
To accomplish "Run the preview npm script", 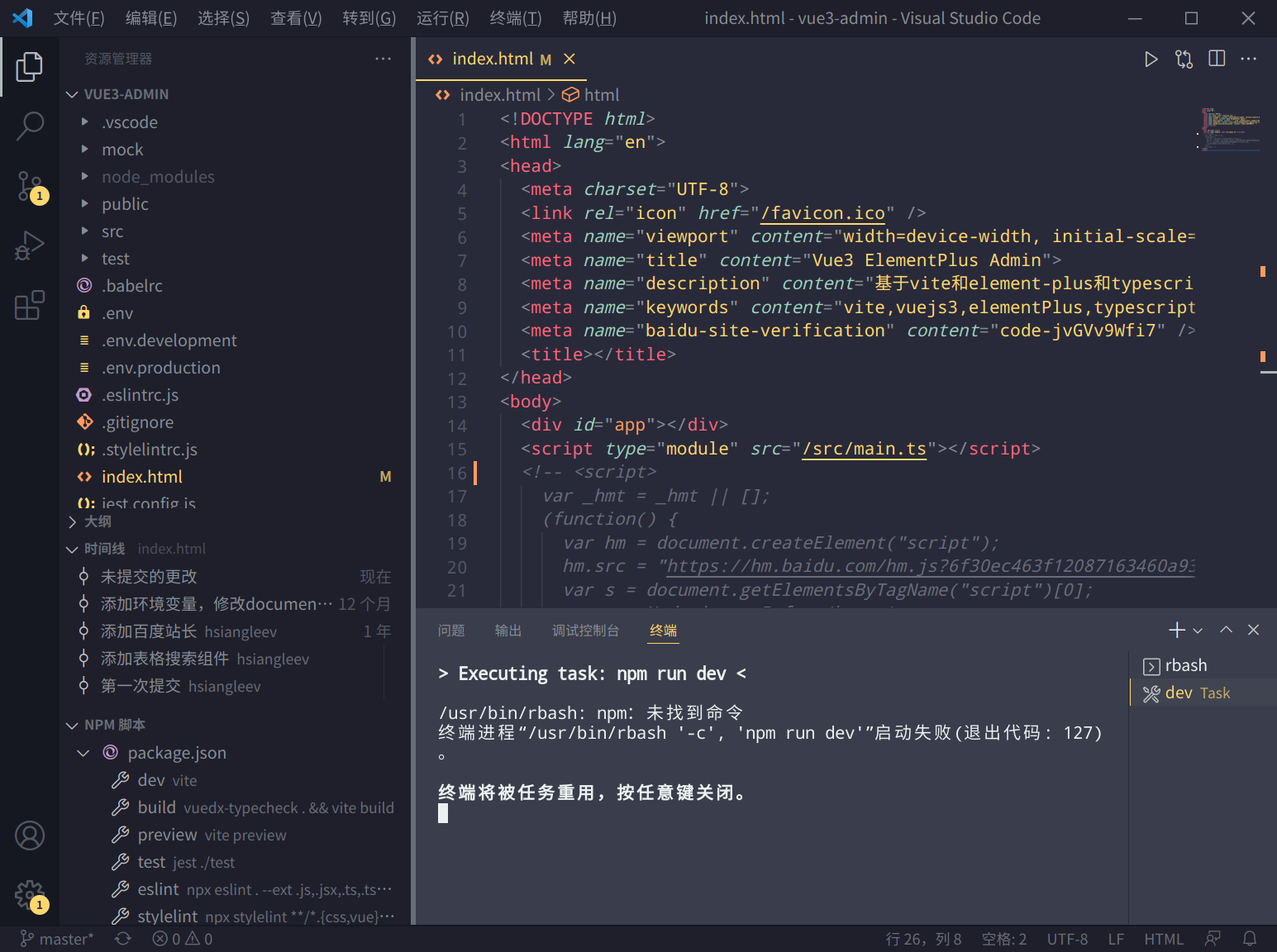I will tap(236, 835).
